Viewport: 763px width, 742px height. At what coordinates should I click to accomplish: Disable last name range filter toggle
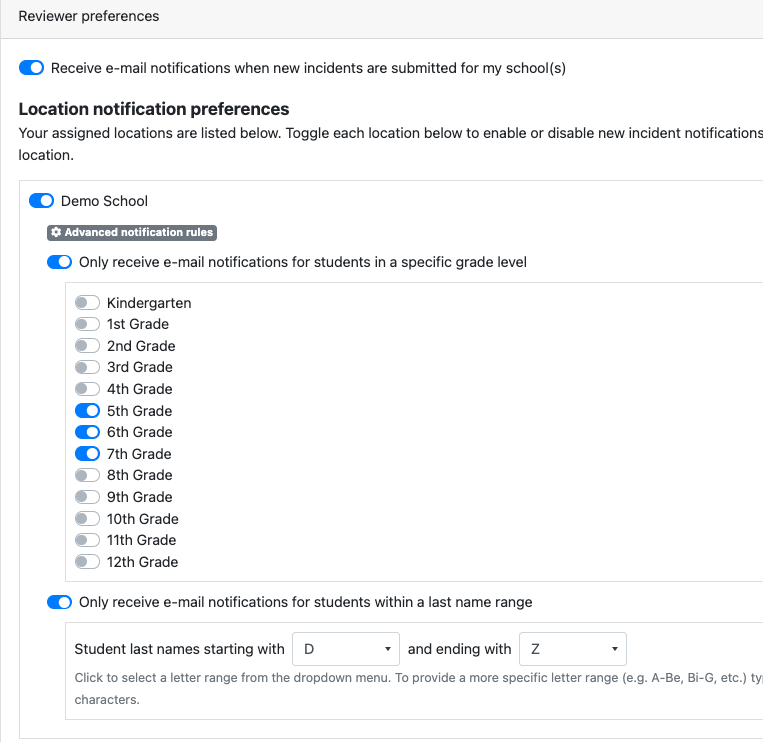60,602
